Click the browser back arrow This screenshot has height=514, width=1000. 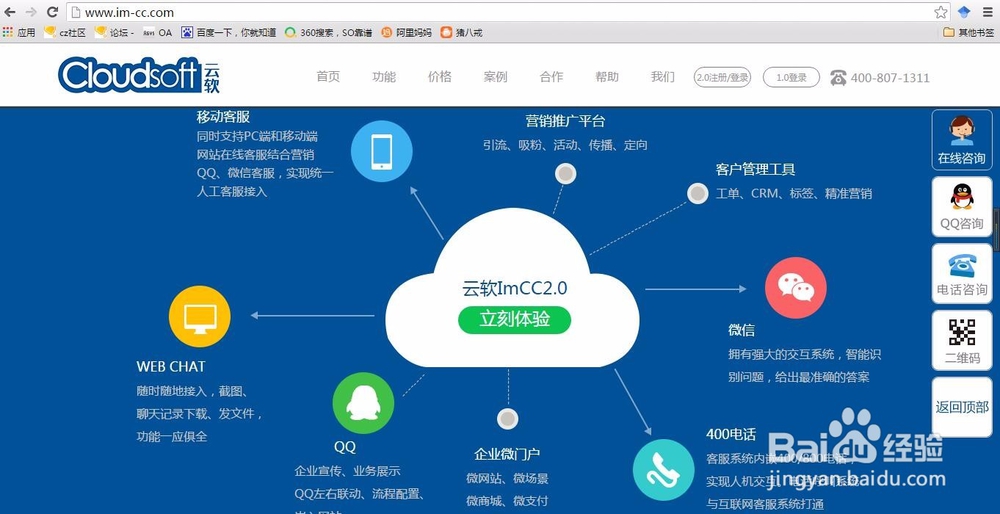click(x=10, y=12)
